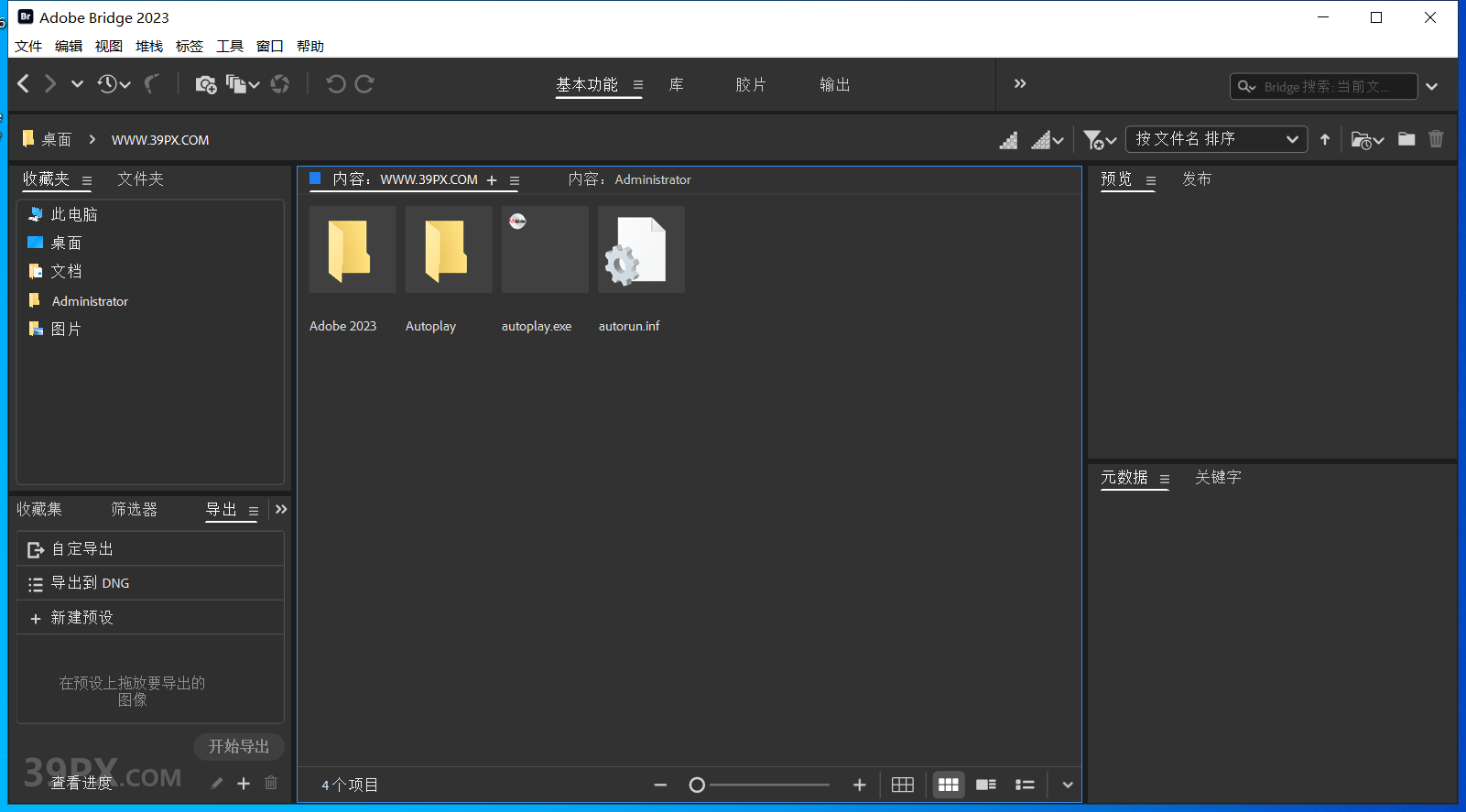Select the autoplay.exe thumbnail
The image size is (1466, 812).
(545, 249)
